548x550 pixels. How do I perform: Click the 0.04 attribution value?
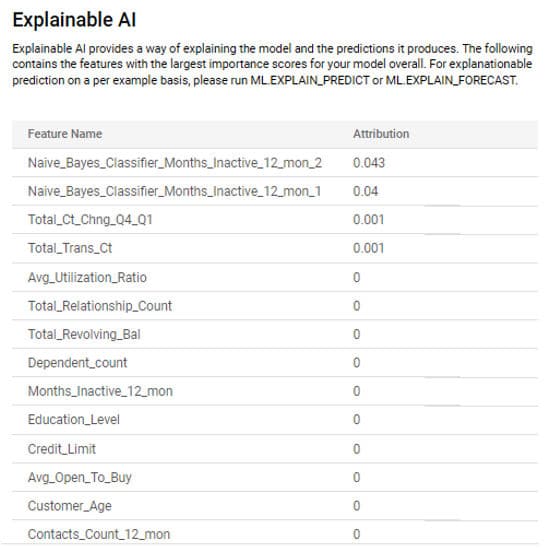pos(365,191)
